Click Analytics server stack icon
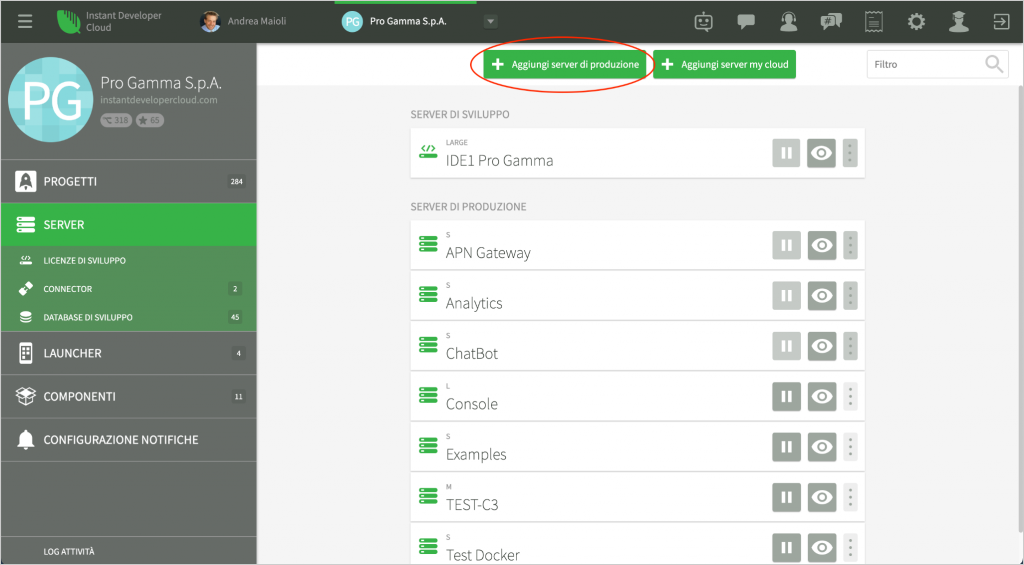This screenshot has height=565, width=1024. pos(428,295)
